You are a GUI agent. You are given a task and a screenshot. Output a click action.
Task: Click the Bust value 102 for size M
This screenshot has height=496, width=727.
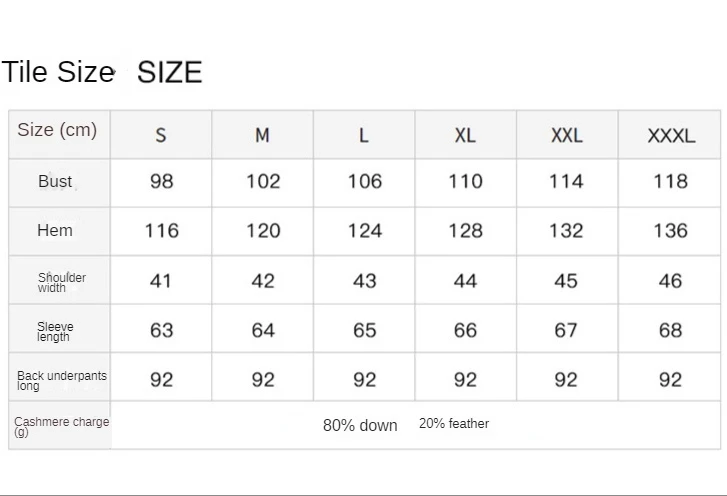point(263,181)
